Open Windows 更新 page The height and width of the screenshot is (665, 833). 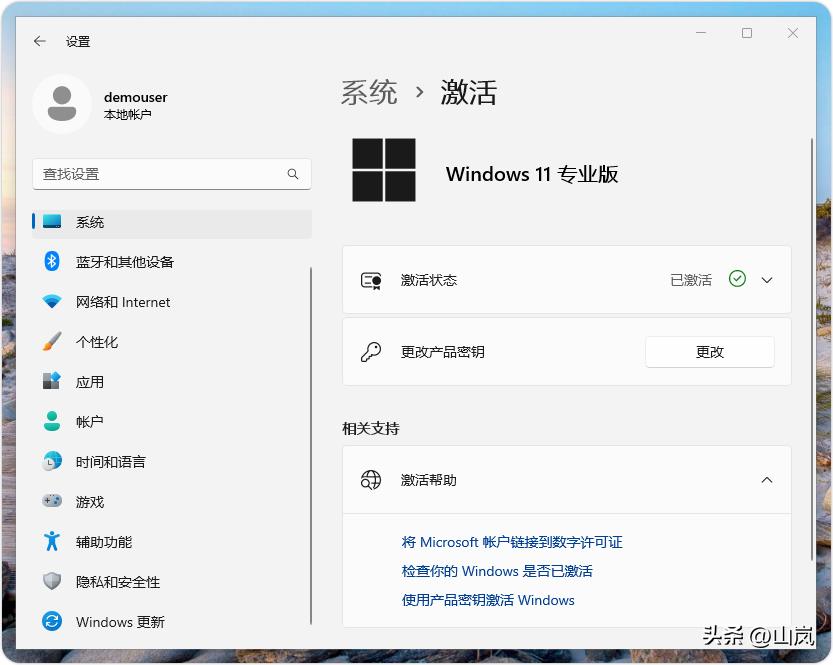coord(172,621)
